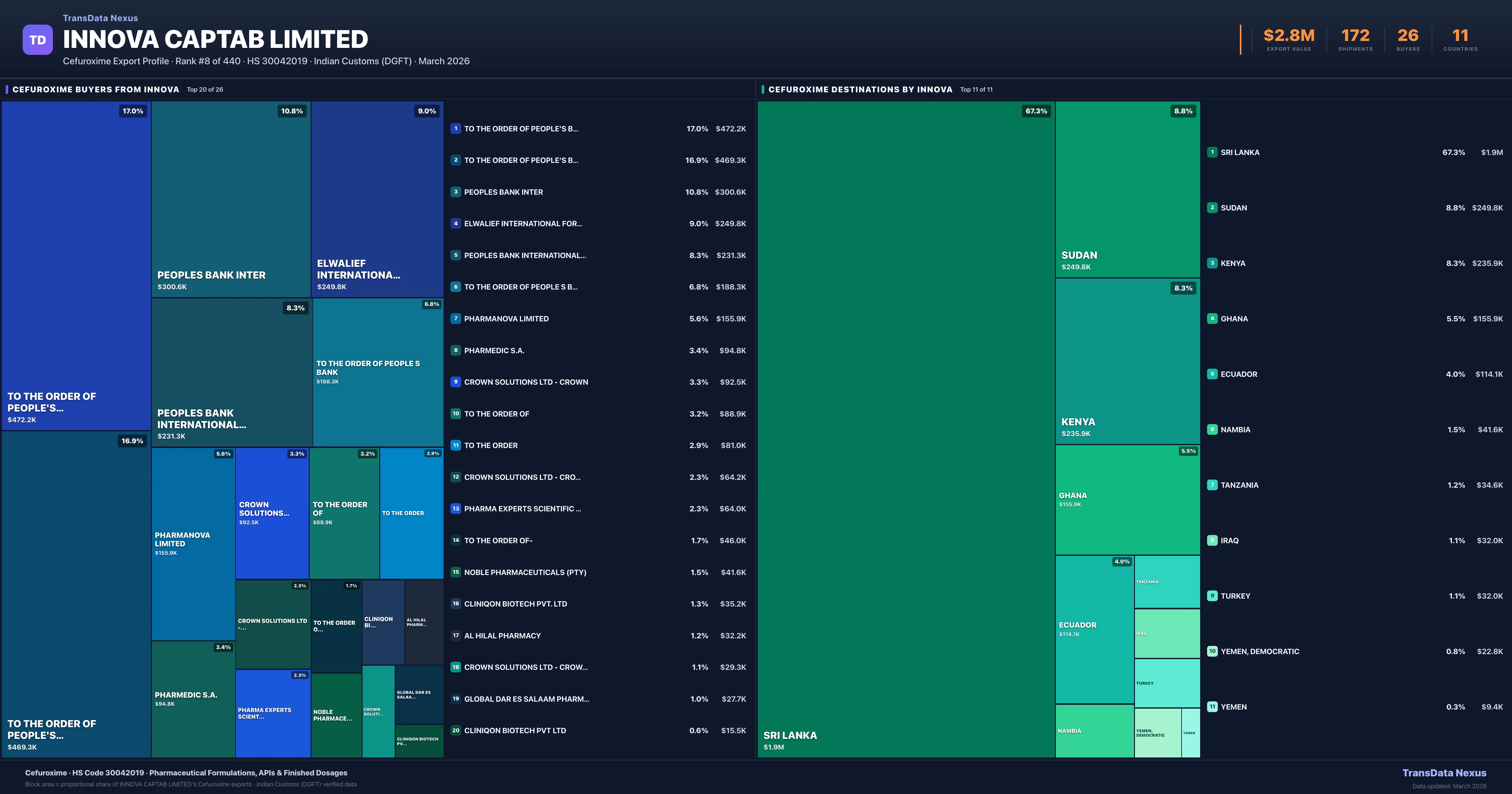The image size is (1512, 794).
Task: Click the purple TD logo icon
Action: [x=37, y=40]
